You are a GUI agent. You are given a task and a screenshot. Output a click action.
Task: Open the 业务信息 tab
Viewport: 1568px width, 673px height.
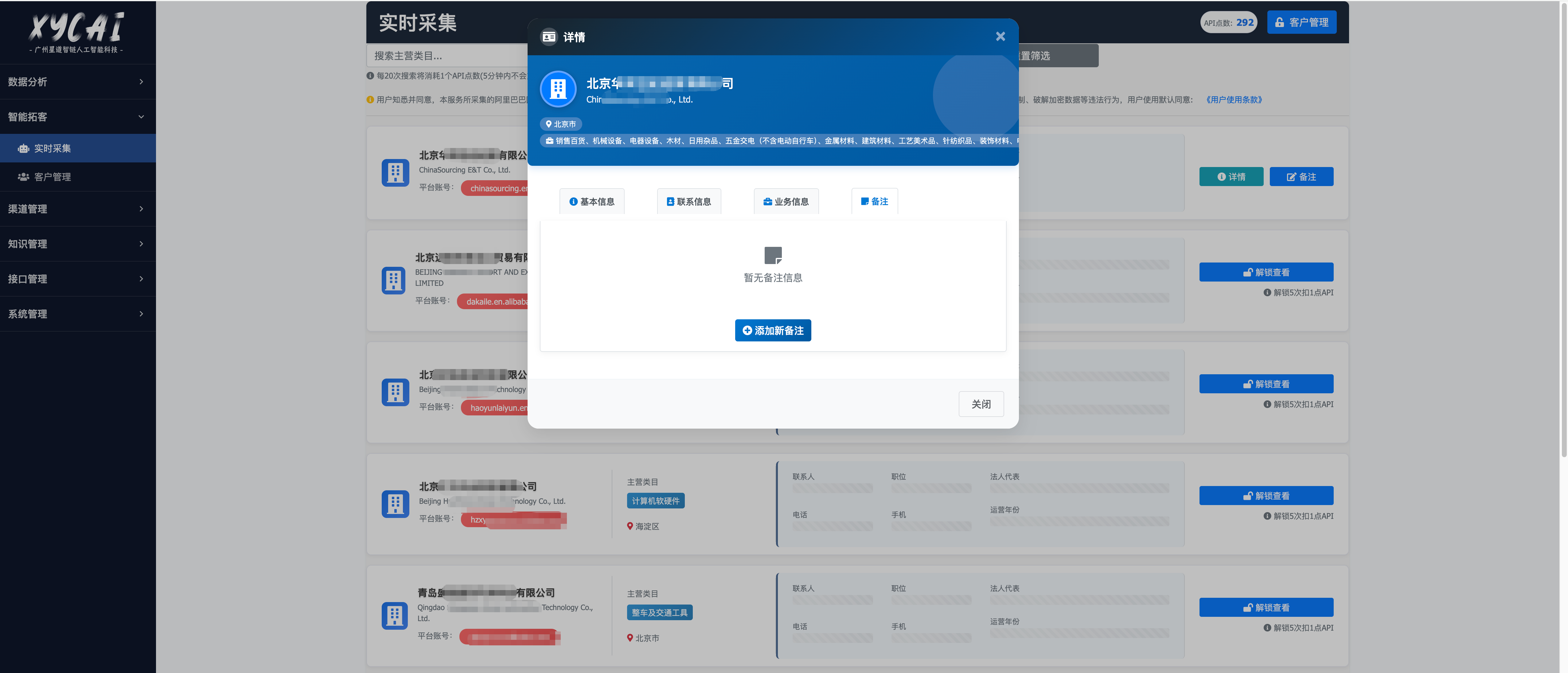pyautogui.click(x=786, y=201)
